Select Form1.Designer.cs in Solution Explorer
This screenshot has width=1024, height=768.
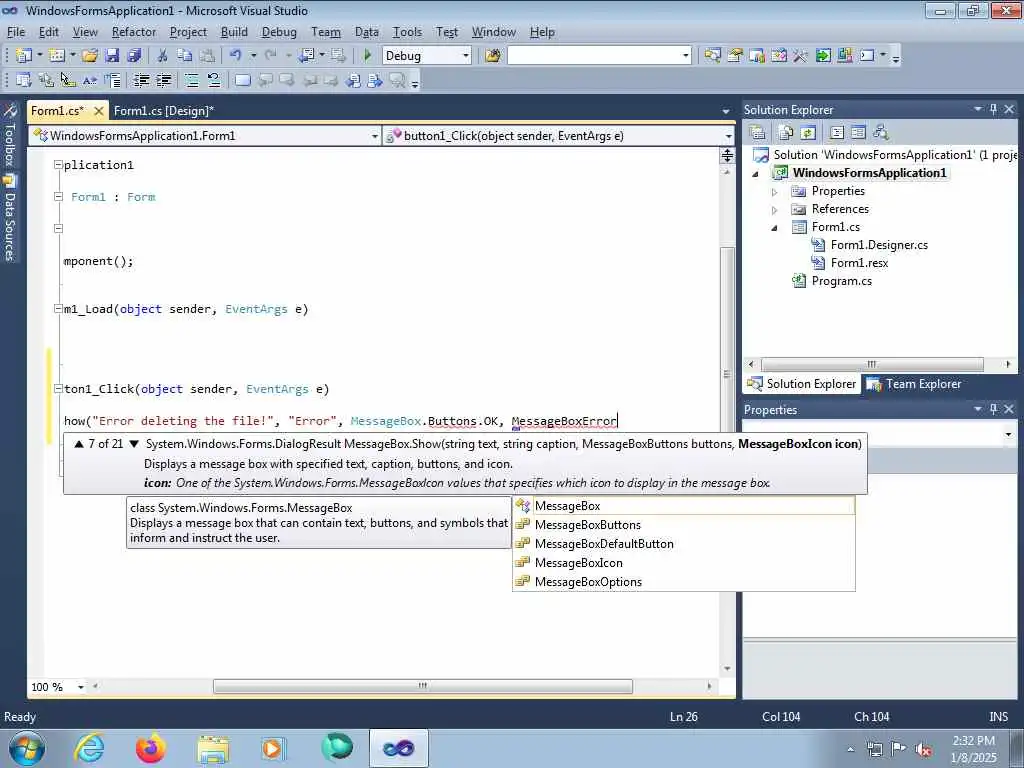point(878,245)
